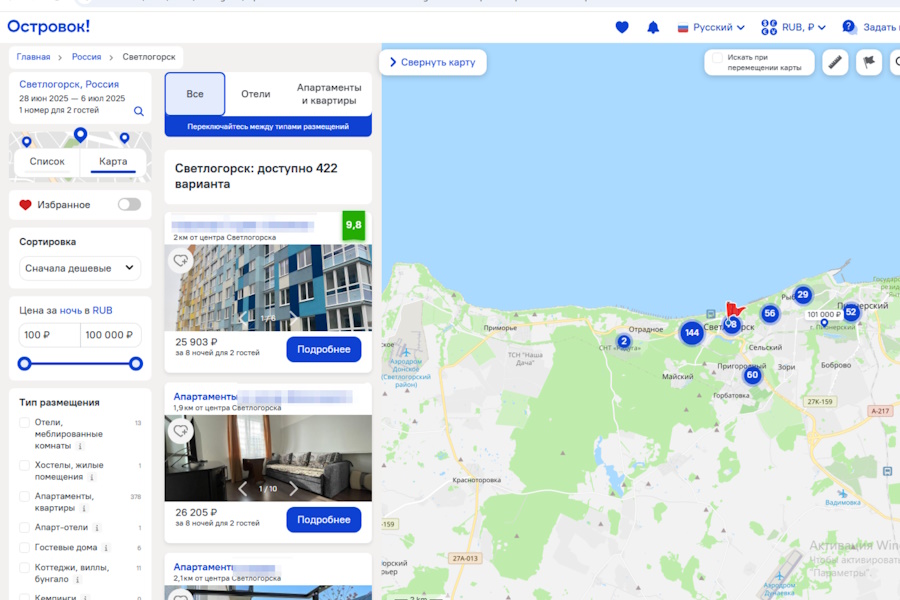This screenshot has height=600, width=900.
Task: Open notifications bell in the header
Action: (653, 27)
